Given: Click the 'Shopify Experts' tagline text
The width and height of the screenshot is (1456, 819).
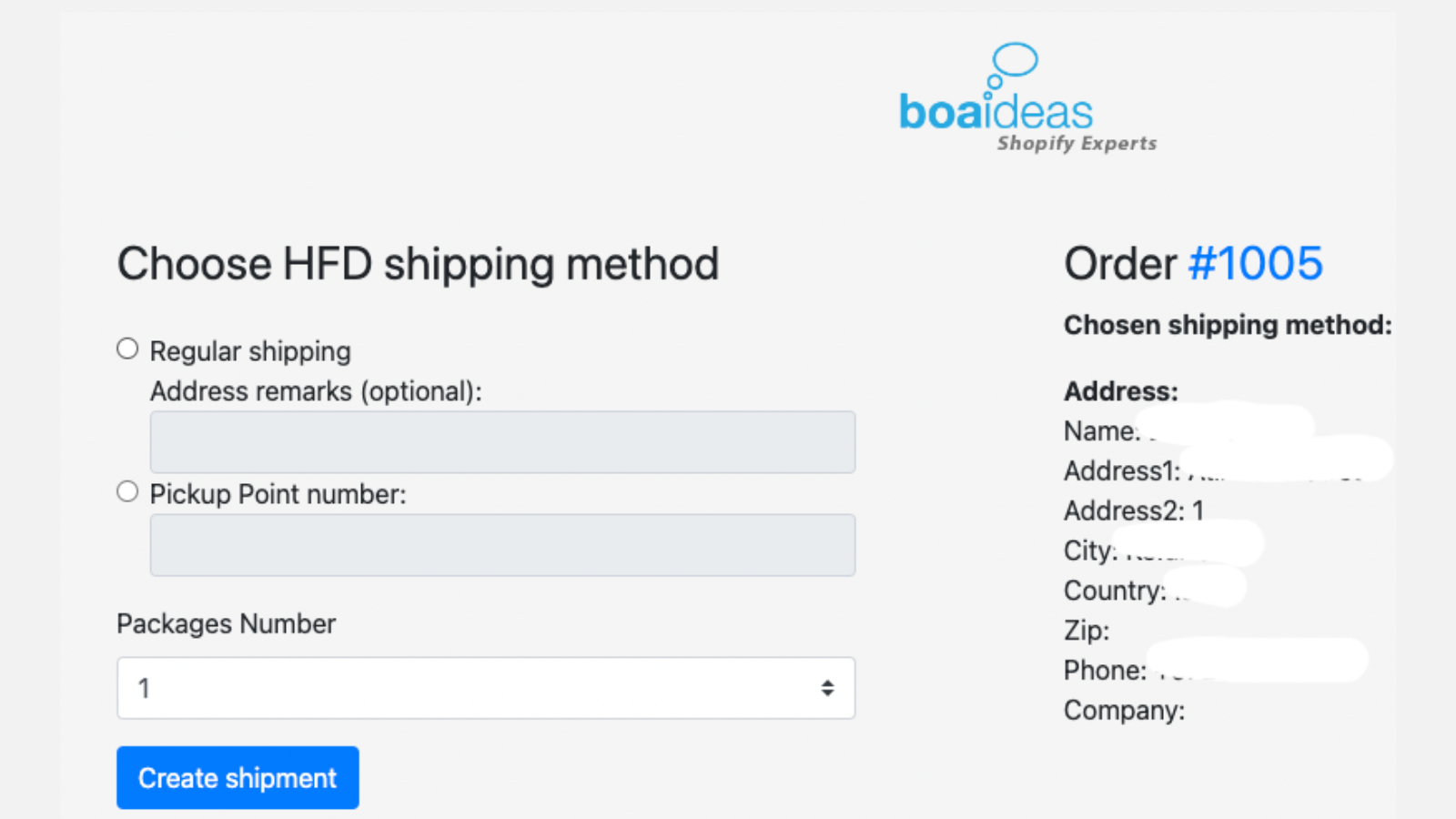Looking at the screenshot, I should [1076, 143].
